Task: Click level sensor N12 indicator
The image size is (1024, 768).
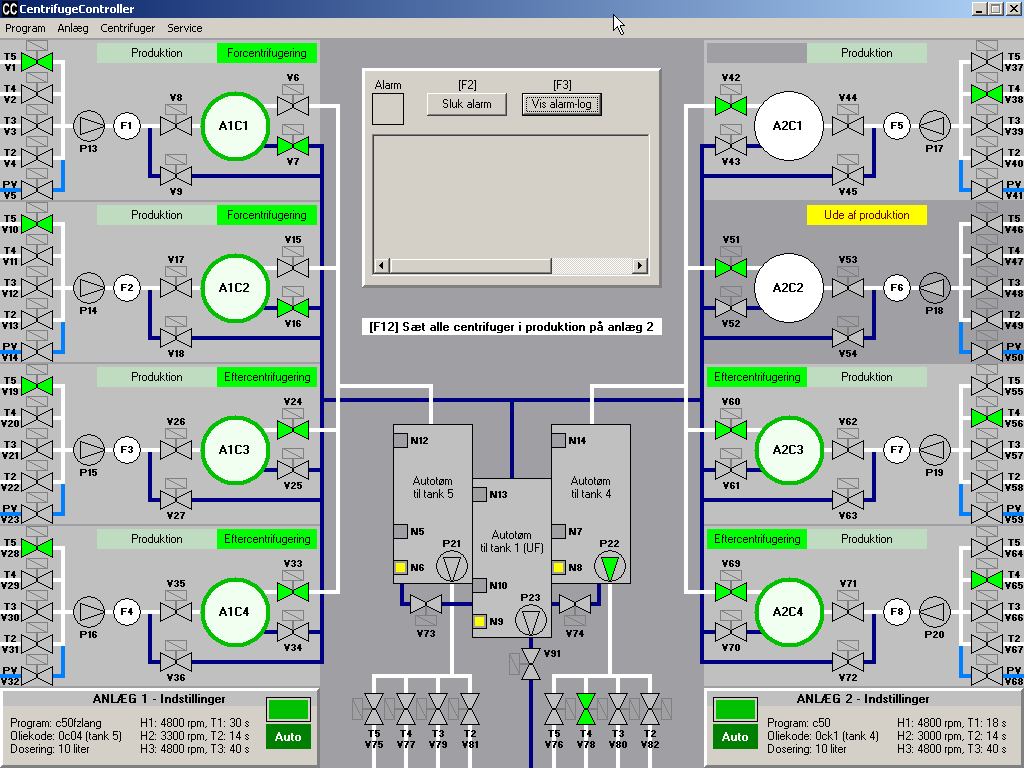Action: point(401,440)
